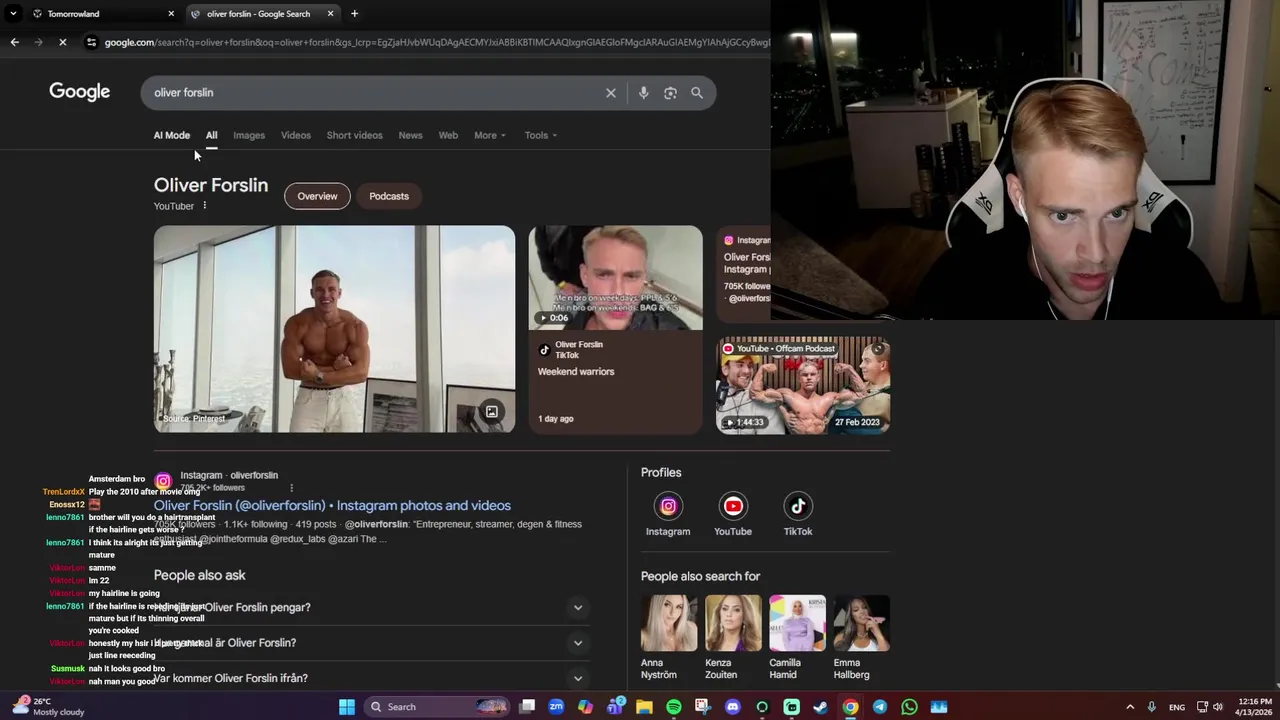Screen dimensions: 1280x720
Task: Click the browser address bar
Action: pos(436,42)
